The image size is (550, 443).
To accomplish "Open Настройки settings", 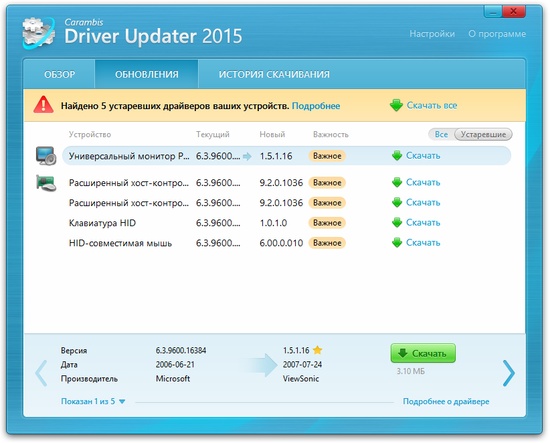I will coord(432,34).
